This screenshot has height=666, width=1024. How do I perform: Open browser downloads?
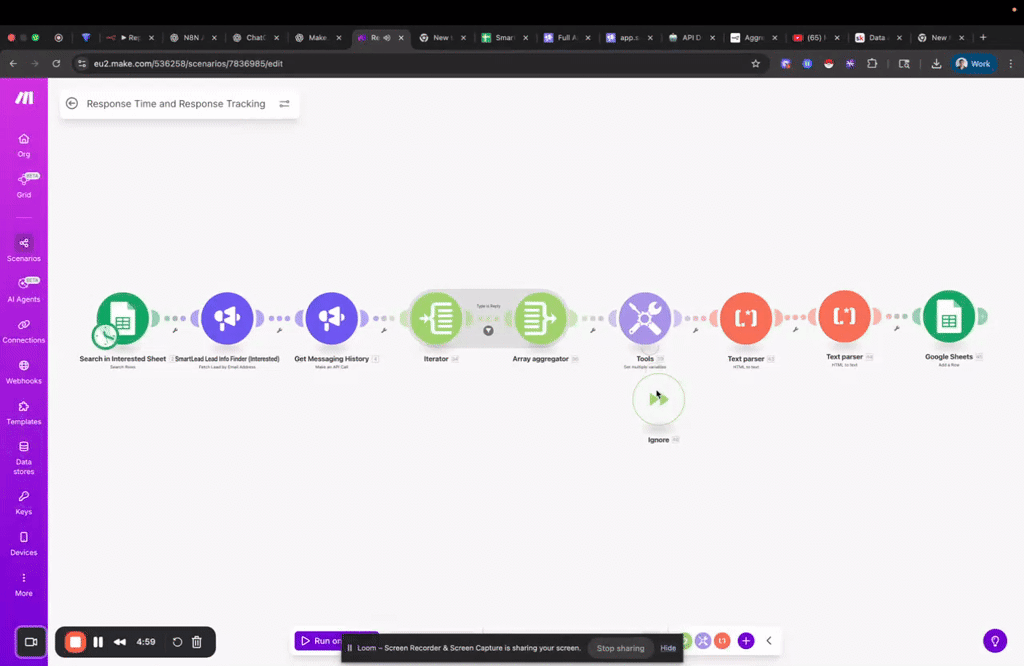936,63
